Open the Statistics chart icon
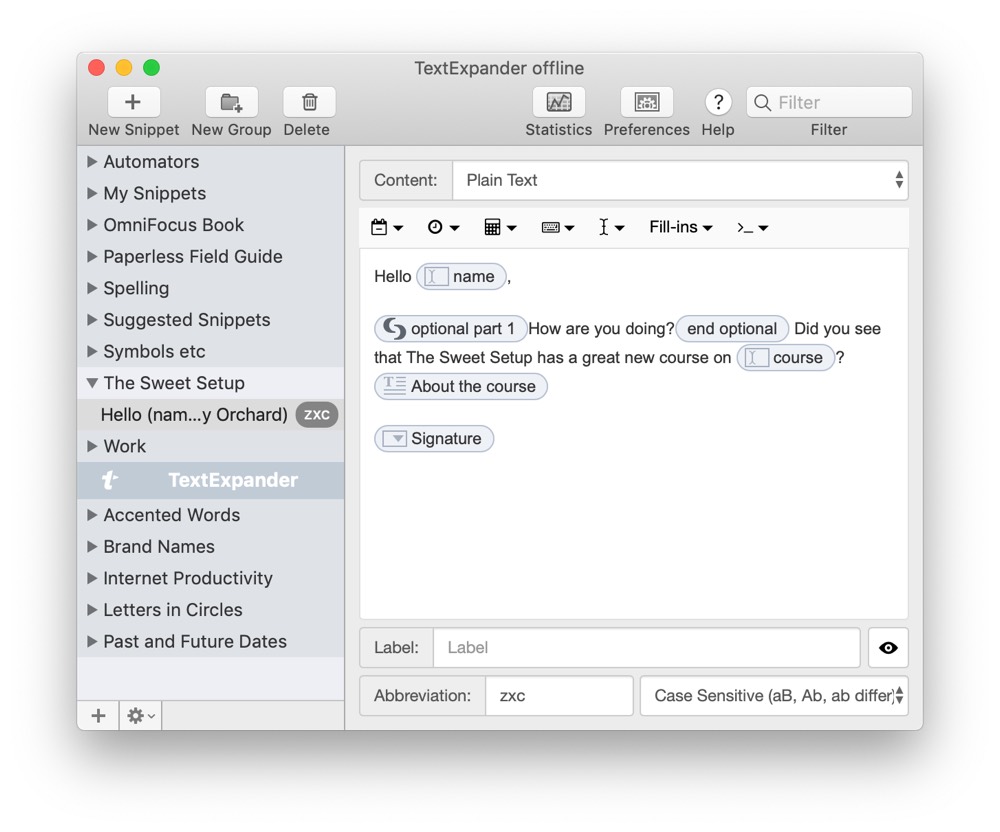The height and width of the screenshot is (832, 1000). [559, 102]
